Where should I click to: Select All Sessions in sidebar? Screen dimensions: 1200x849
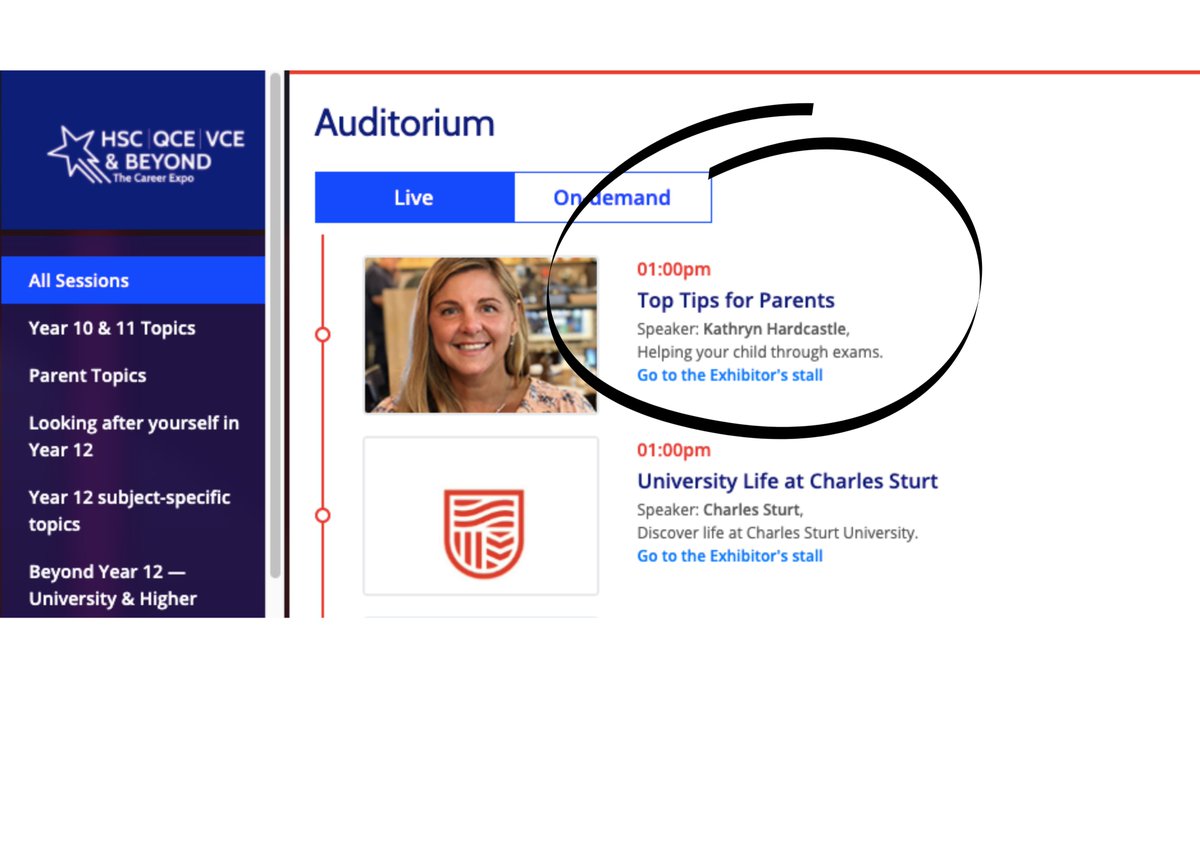133,281
